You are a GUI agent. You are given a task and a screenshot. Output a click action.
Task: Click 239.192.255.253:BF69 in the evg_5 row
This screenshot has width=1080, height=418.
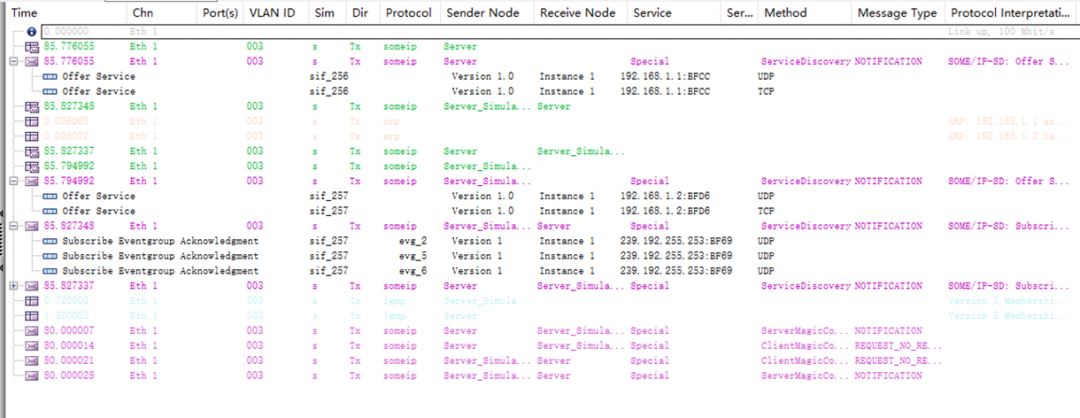(676, 256)
